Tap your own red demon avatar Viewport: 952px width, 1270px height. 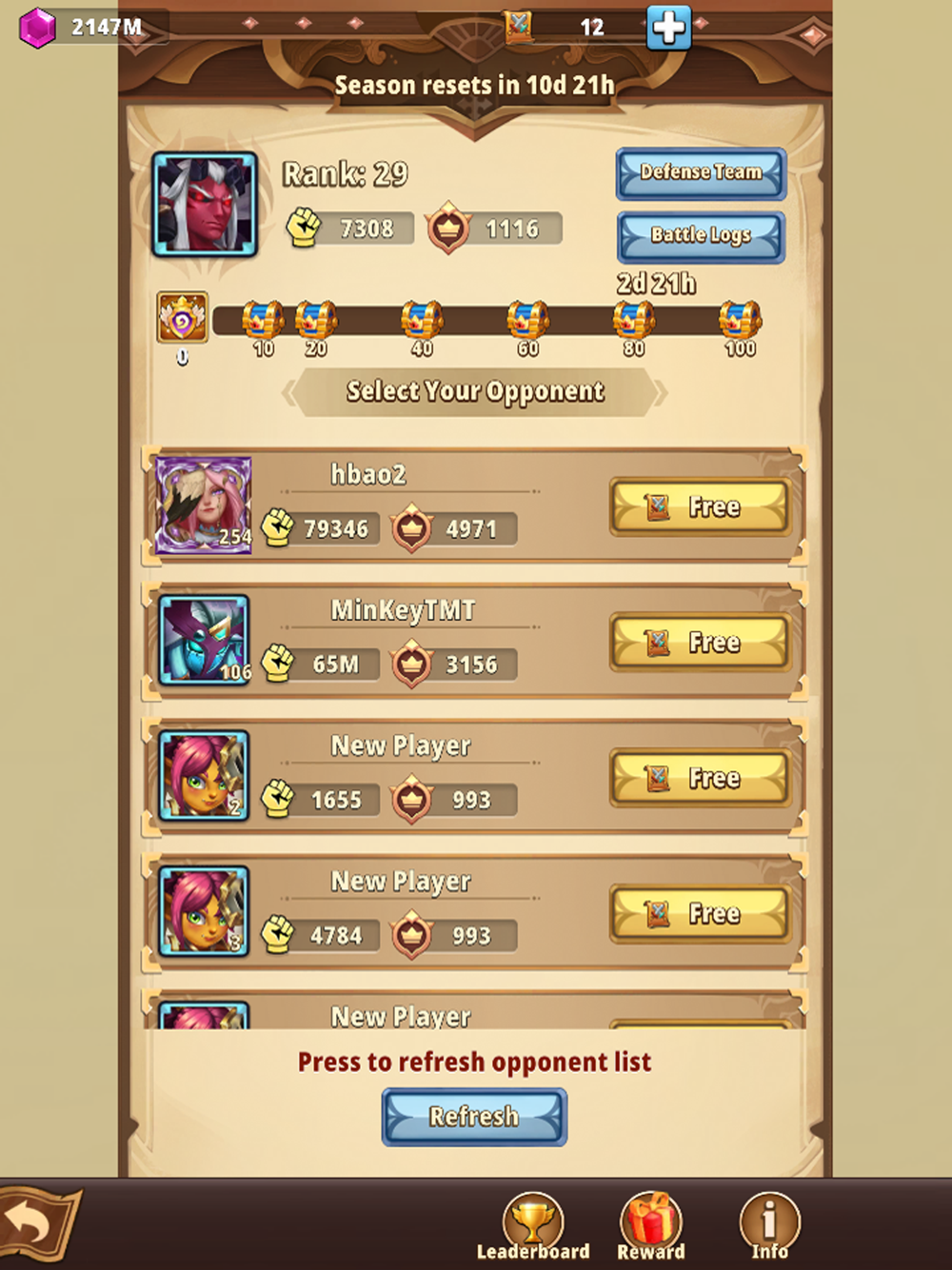pos(205,205)
